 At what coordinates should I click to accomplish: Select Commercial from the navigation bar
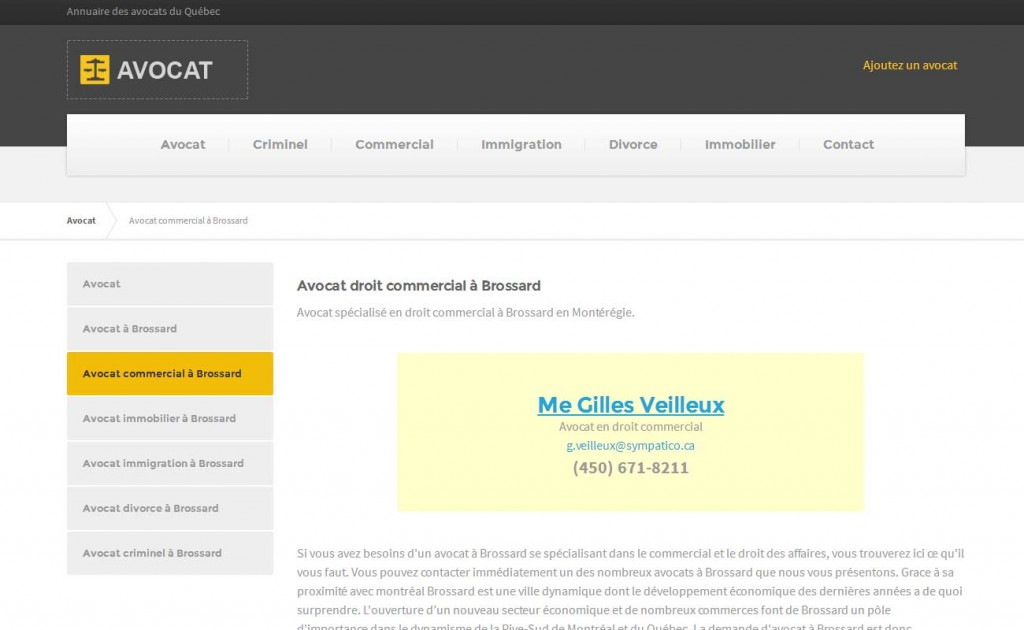click(394, 144)
